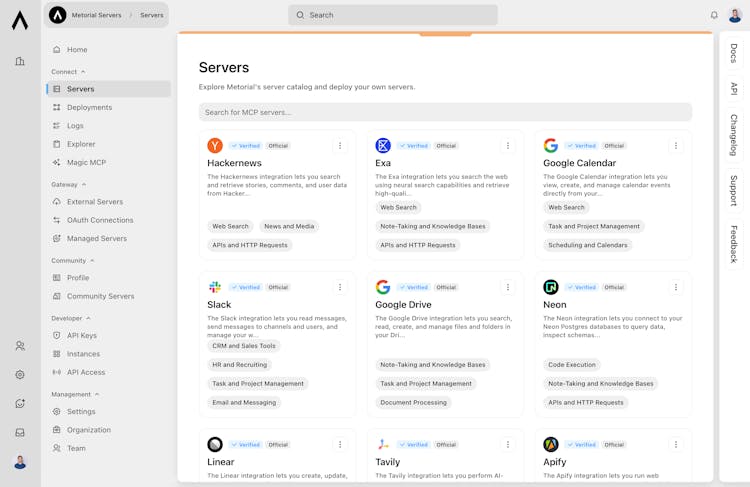Click the Google Drive logo icon
Screen dimensions: 750x487
pos(383,287)
